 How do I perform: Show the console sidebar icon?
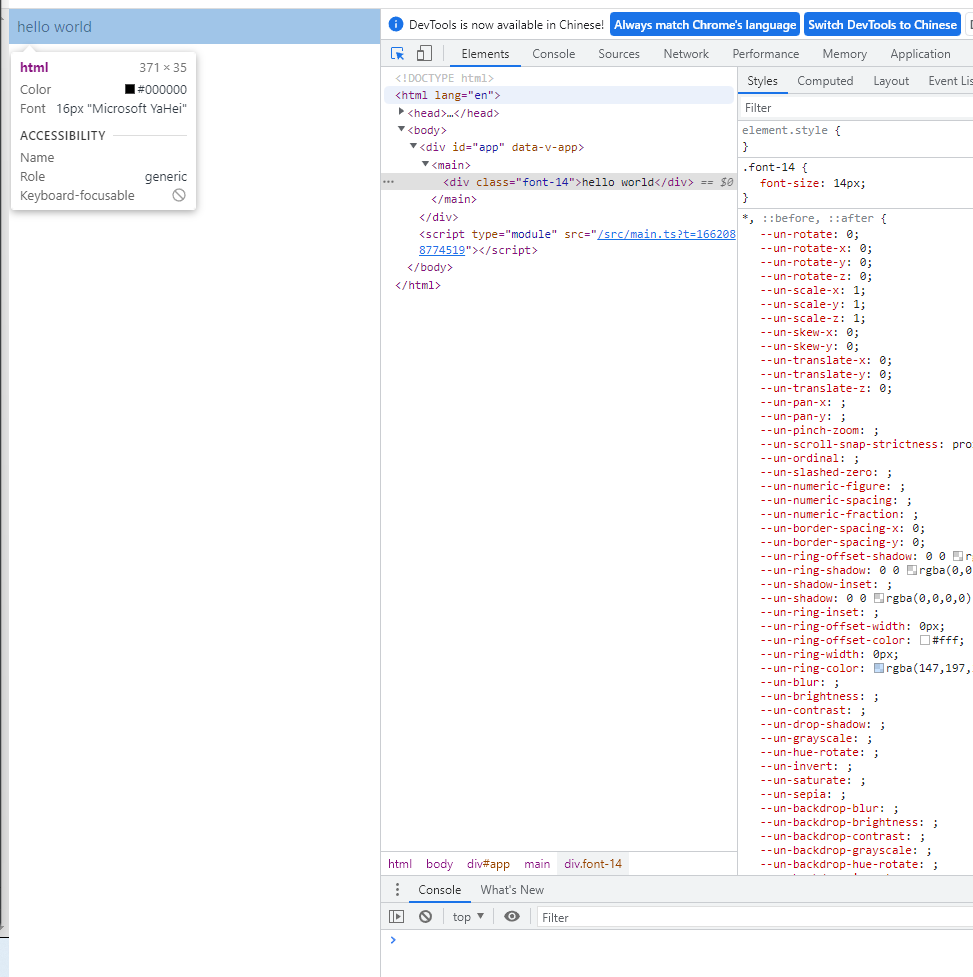pyautogui.click(x=396, y=916)
